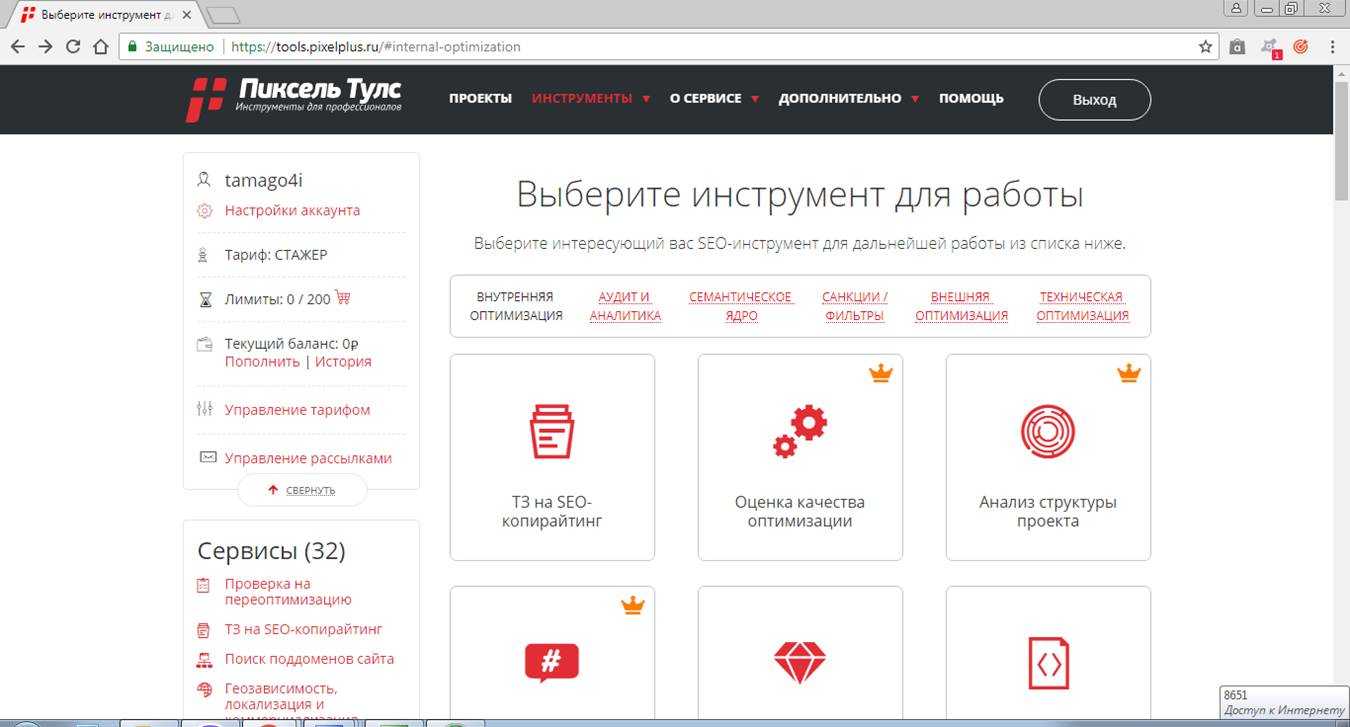Switch to the Аудит и аналитика tab
The height and width of the screenshot is (727, 1350).
(x=625, y=306)
